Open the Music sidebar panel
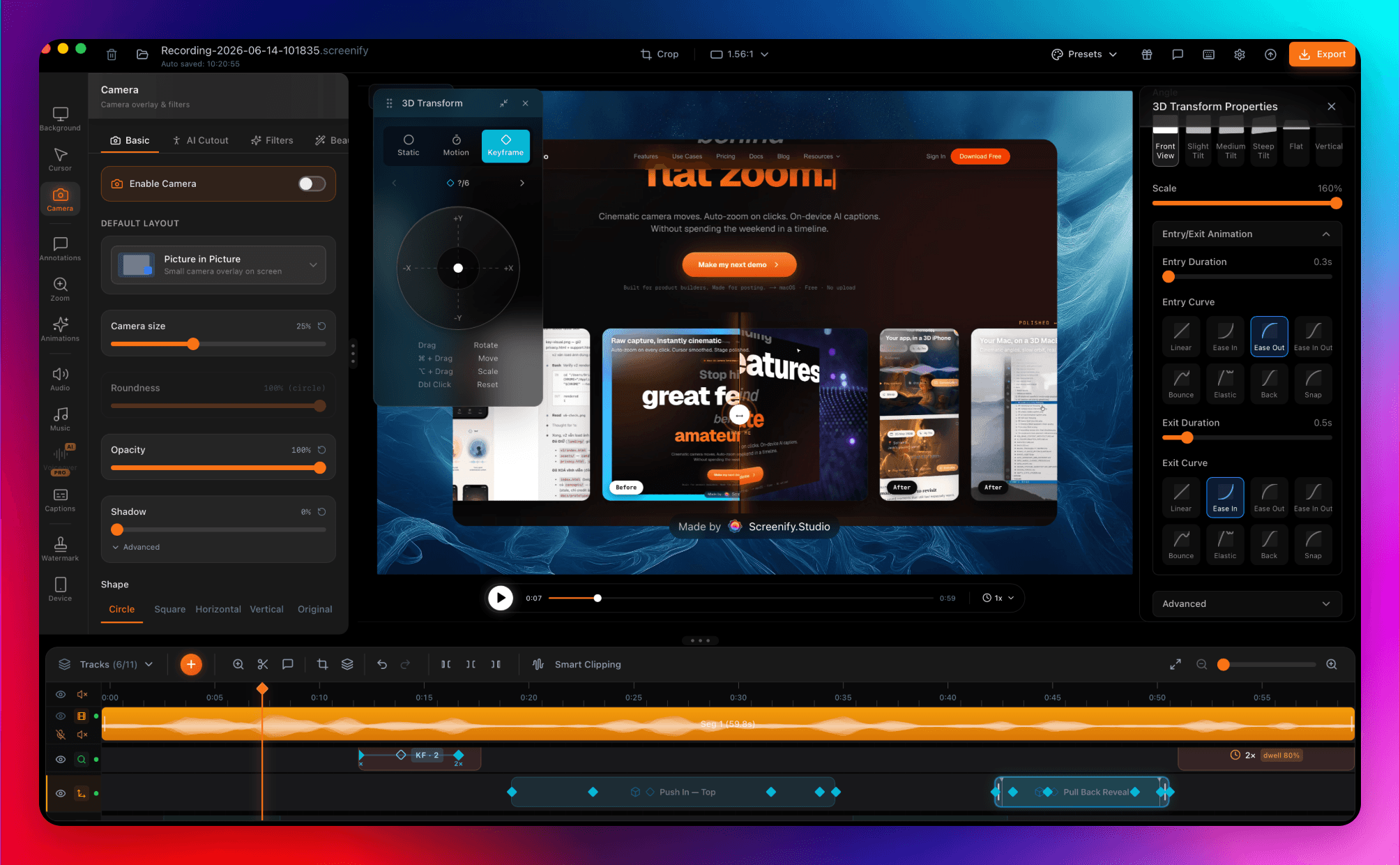Image resolution: width=1400 pixels, height=865 pixels. point(60,419)
